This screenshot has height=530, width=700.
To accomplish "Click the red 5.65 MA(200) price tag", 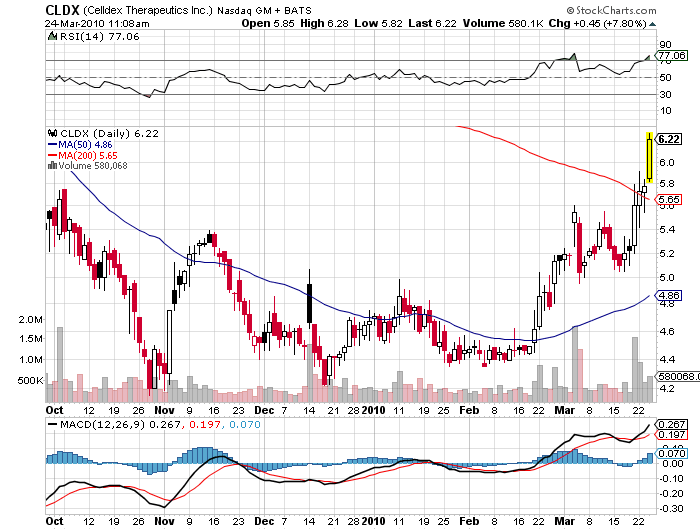I will click(x=668, y=200).
